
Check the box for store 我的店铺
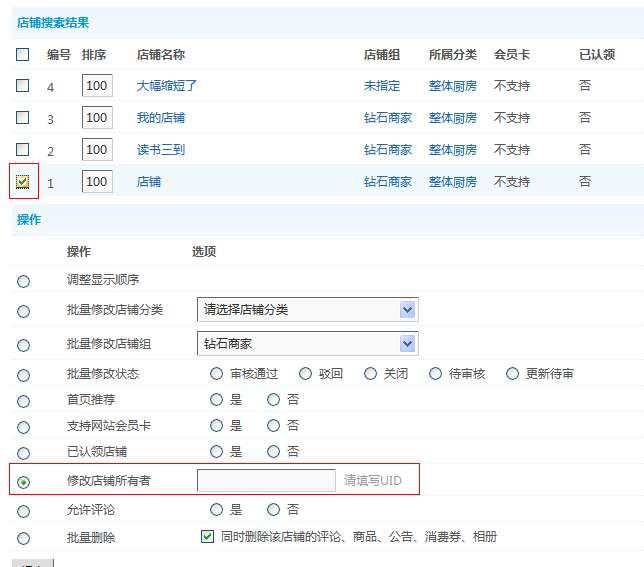point(23,117)
